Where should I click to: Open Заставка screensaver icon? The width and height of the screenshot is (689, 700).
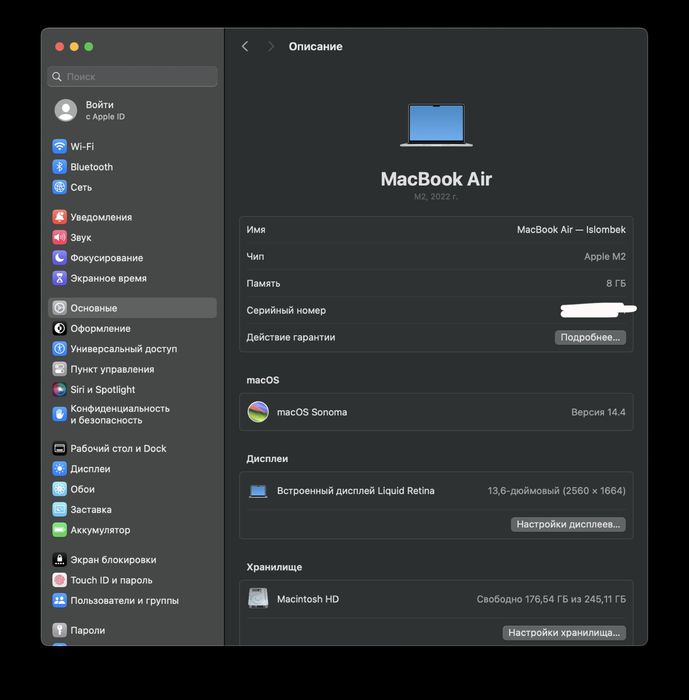[x=59, y=509]
